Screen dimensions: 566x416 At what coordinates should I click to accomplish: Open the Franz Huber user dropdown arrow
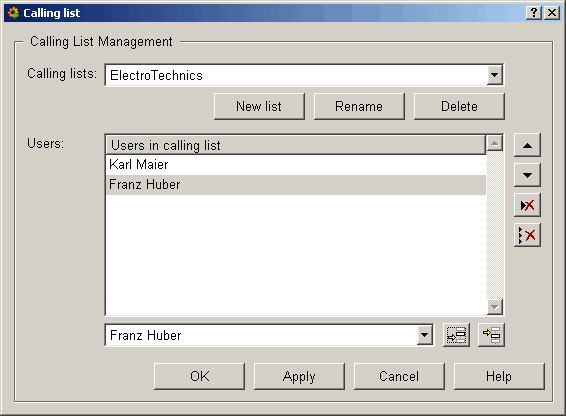coord(424,335)
